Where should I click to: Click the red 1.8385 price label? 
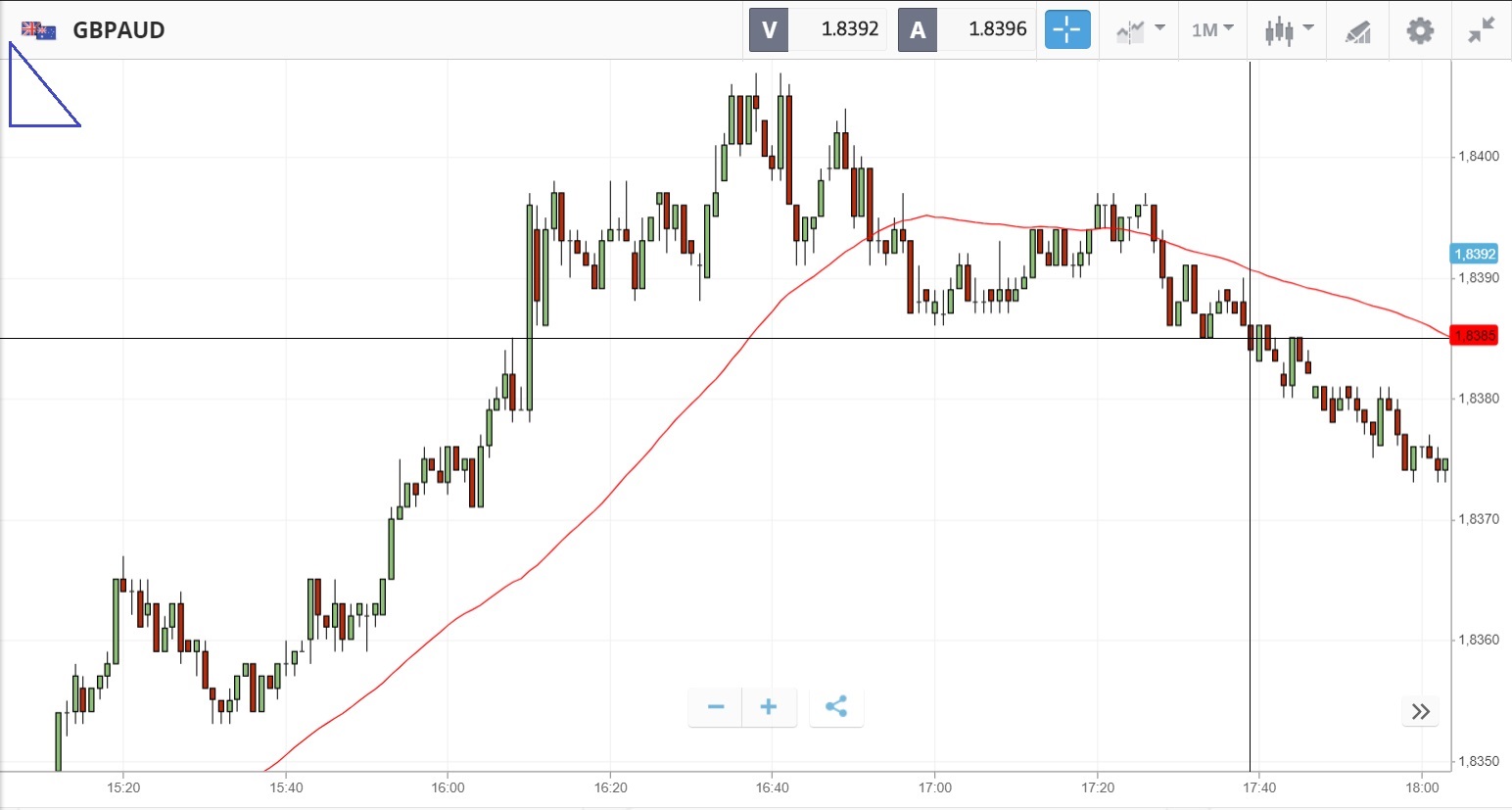tap(1474, 336)
